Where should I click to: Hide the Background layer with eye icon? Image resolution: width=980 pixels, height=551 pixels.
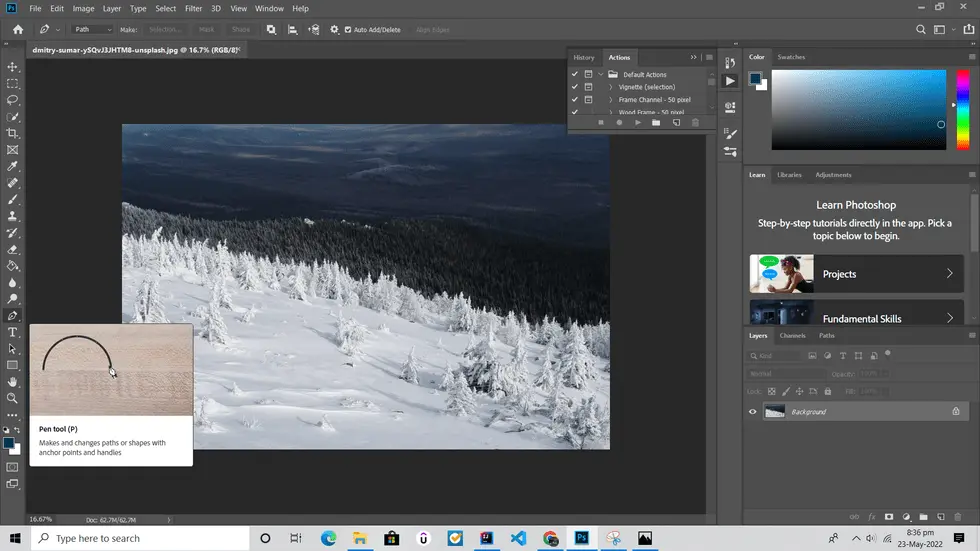753,411
